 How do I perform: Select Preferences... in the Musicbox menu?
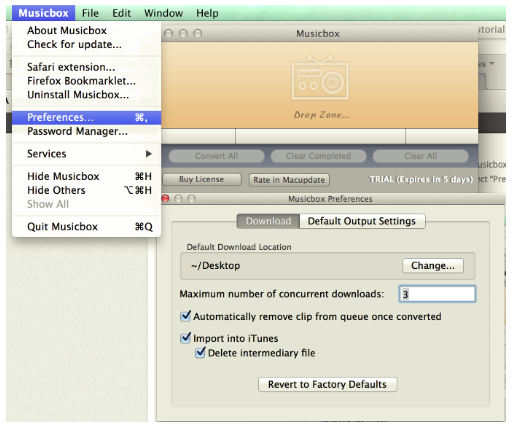click(87, 117)
